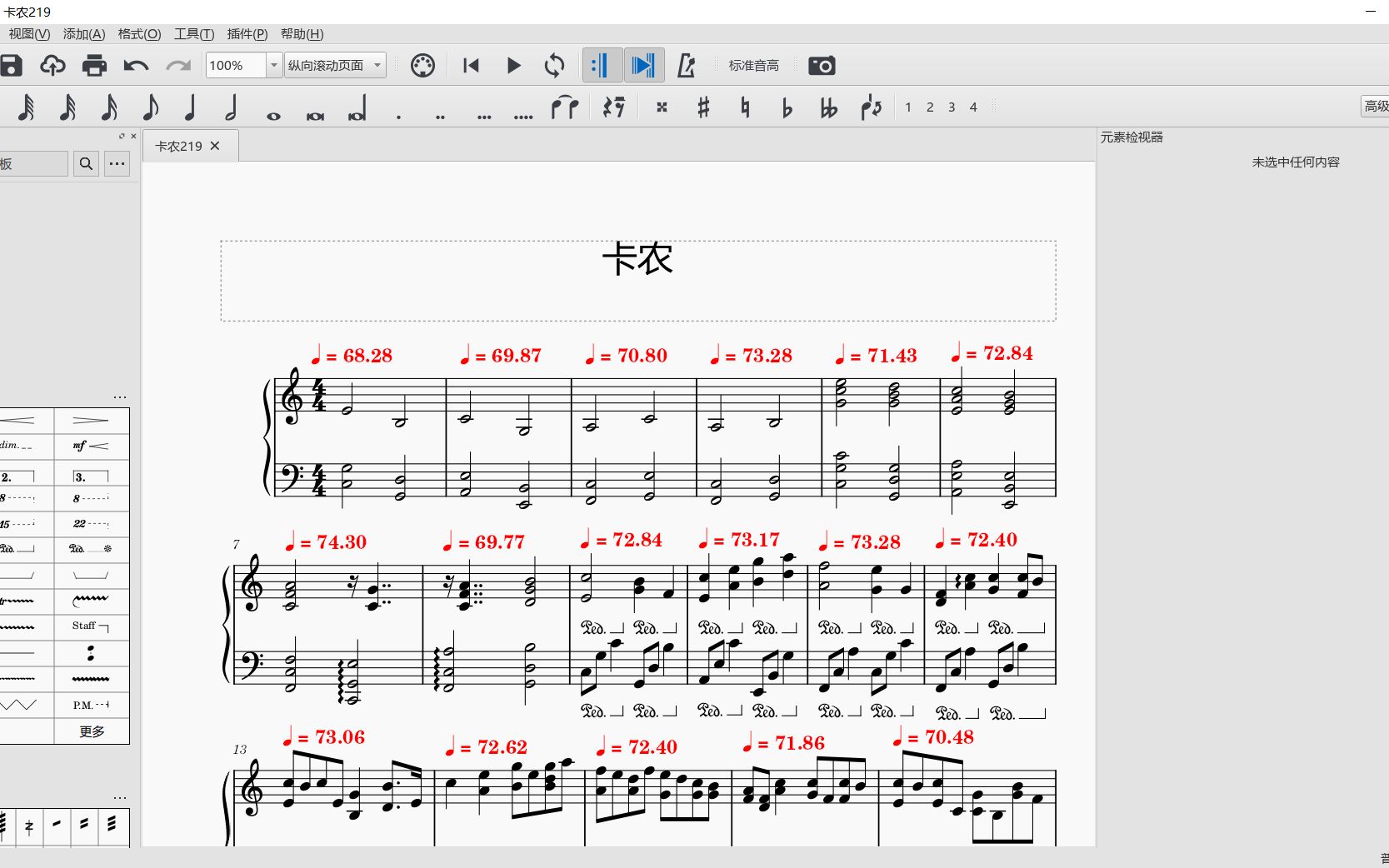1389x868 pixels.
Task: Select the half note duration
Action: coord(232,107)
